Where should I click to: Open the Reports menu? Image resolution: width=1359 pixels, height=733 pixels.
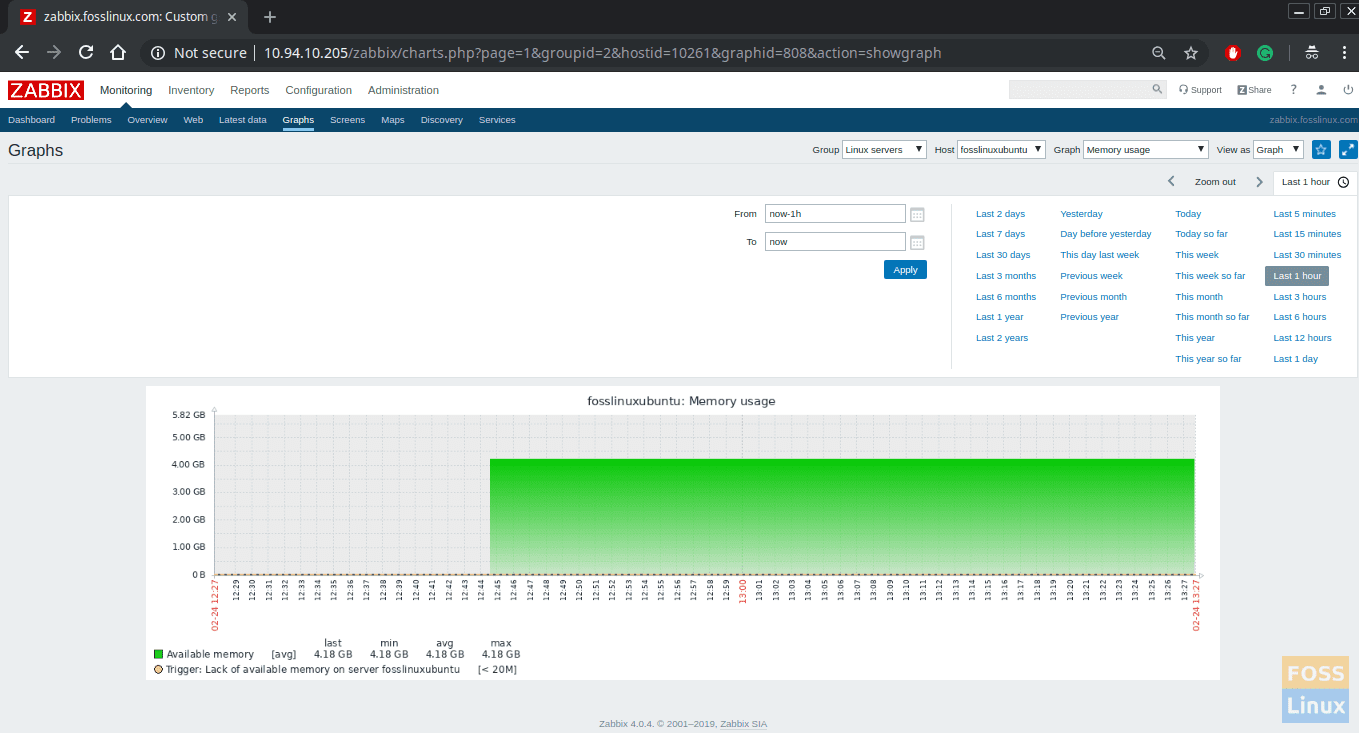[x=250, y=90]
